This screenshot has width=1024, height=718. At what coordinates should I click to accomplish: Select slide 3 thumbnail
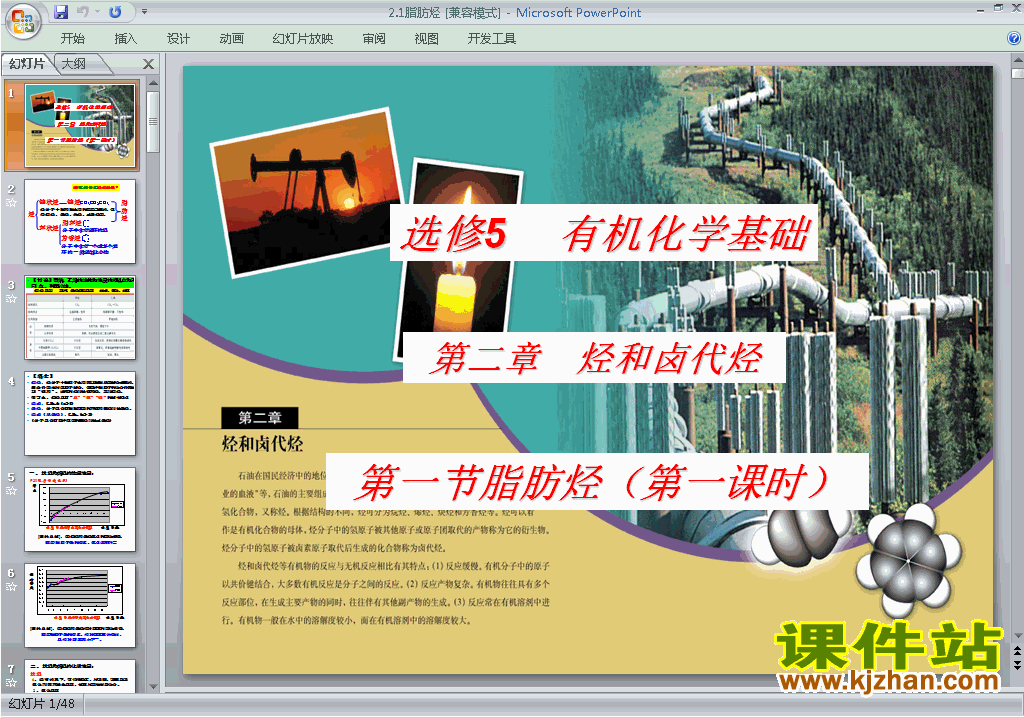80,318
